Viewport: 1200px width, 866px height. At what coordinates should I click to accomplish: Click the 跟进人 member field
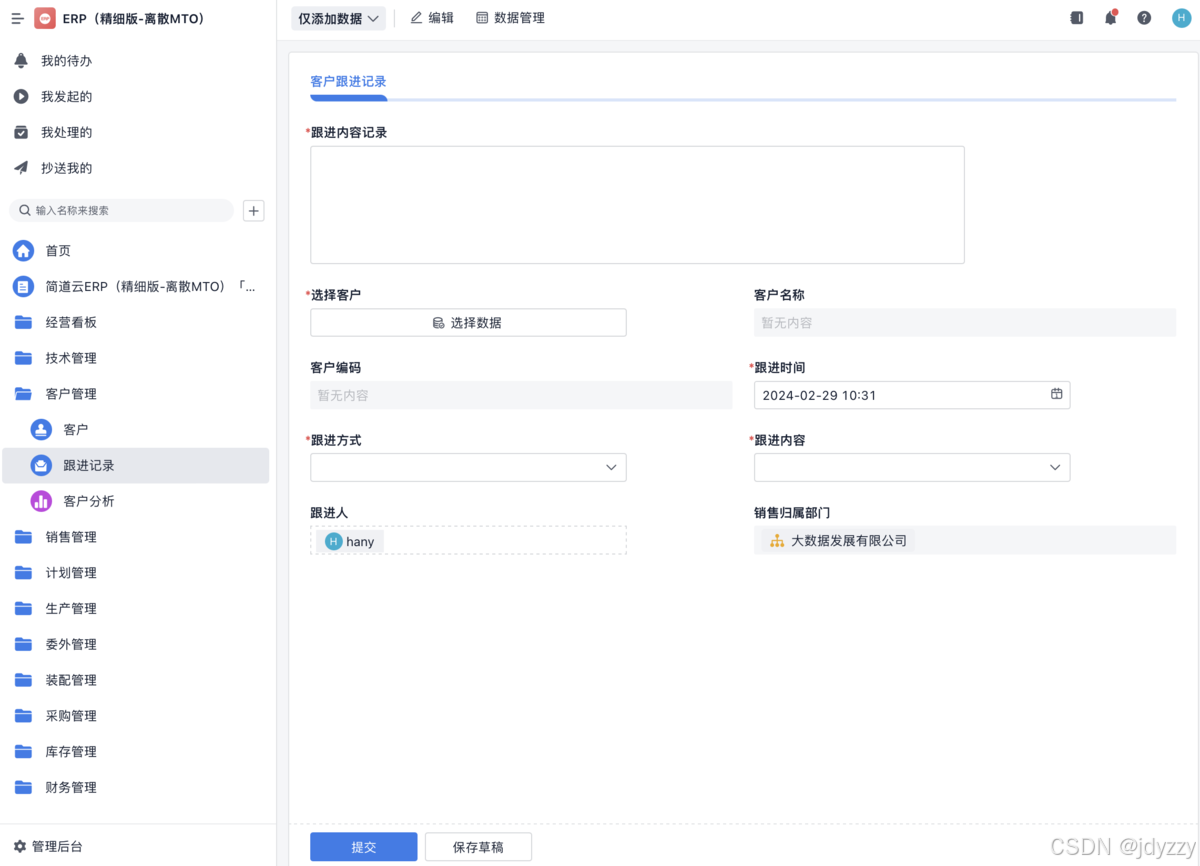468,540
